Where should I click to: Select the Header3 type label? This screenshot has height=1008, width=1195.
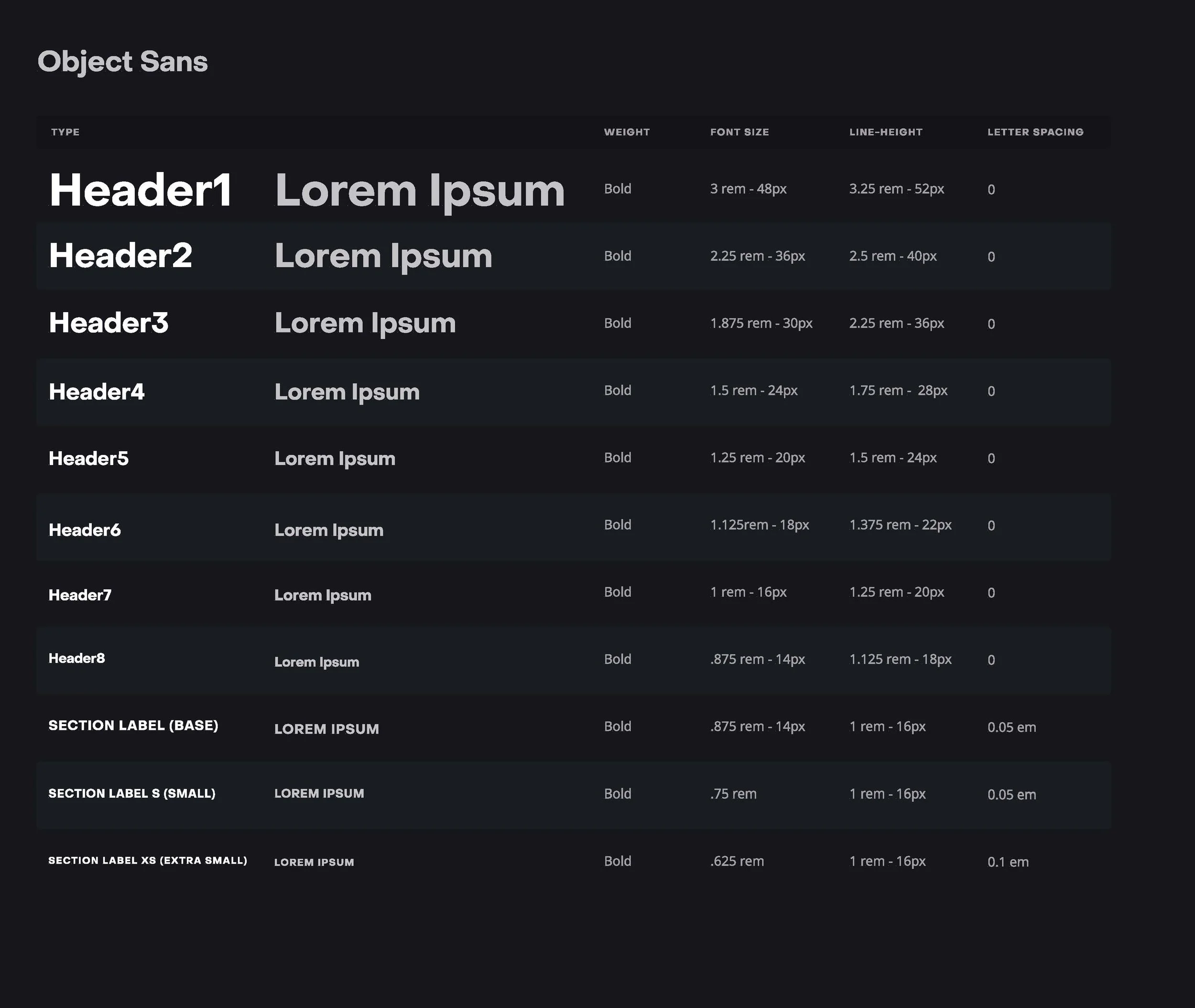[x=109, y=323]
